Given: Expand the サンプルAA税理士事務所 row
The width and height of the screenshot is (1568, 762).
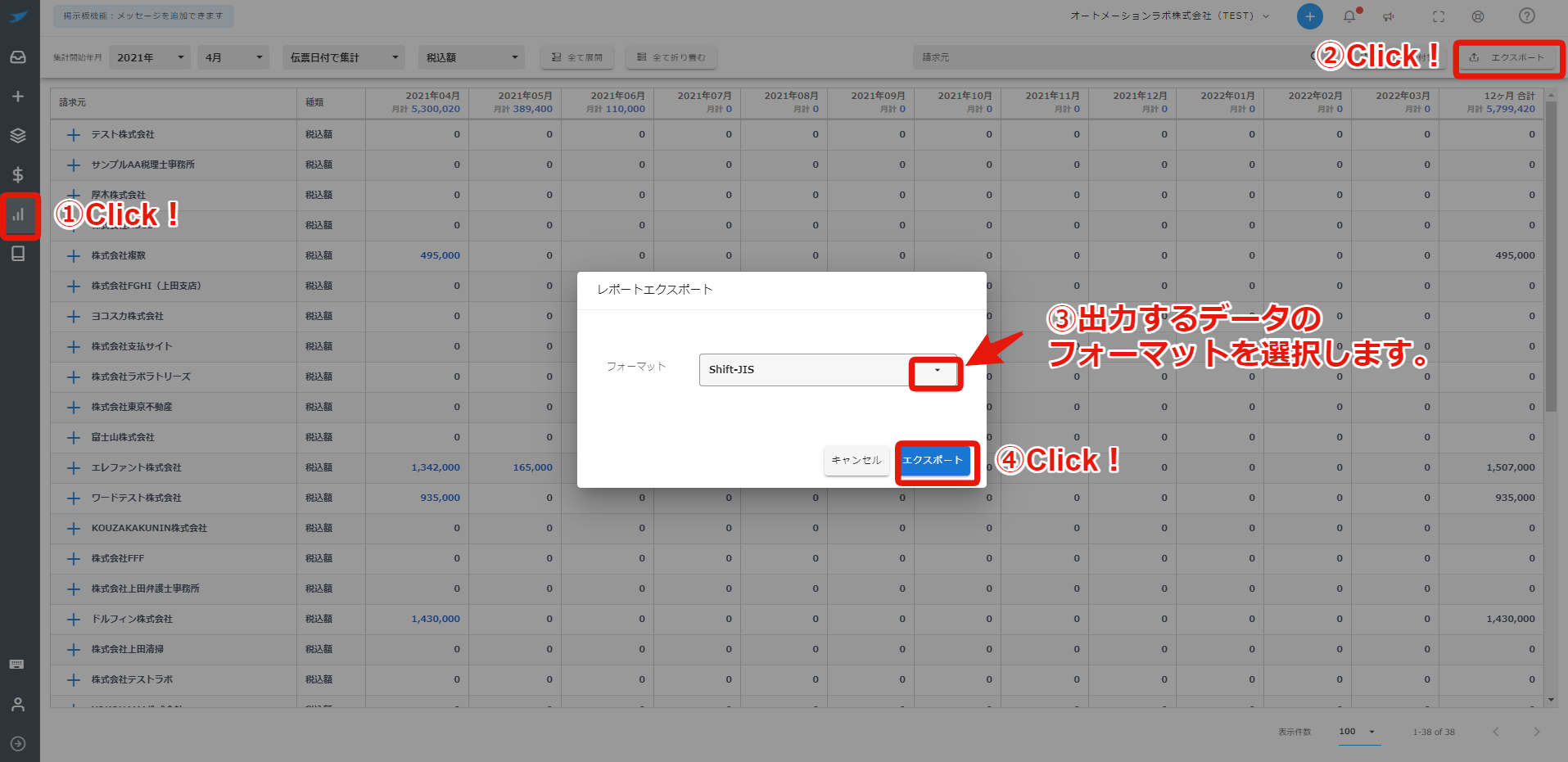Looking at the screenshot, I should (74, 165).
